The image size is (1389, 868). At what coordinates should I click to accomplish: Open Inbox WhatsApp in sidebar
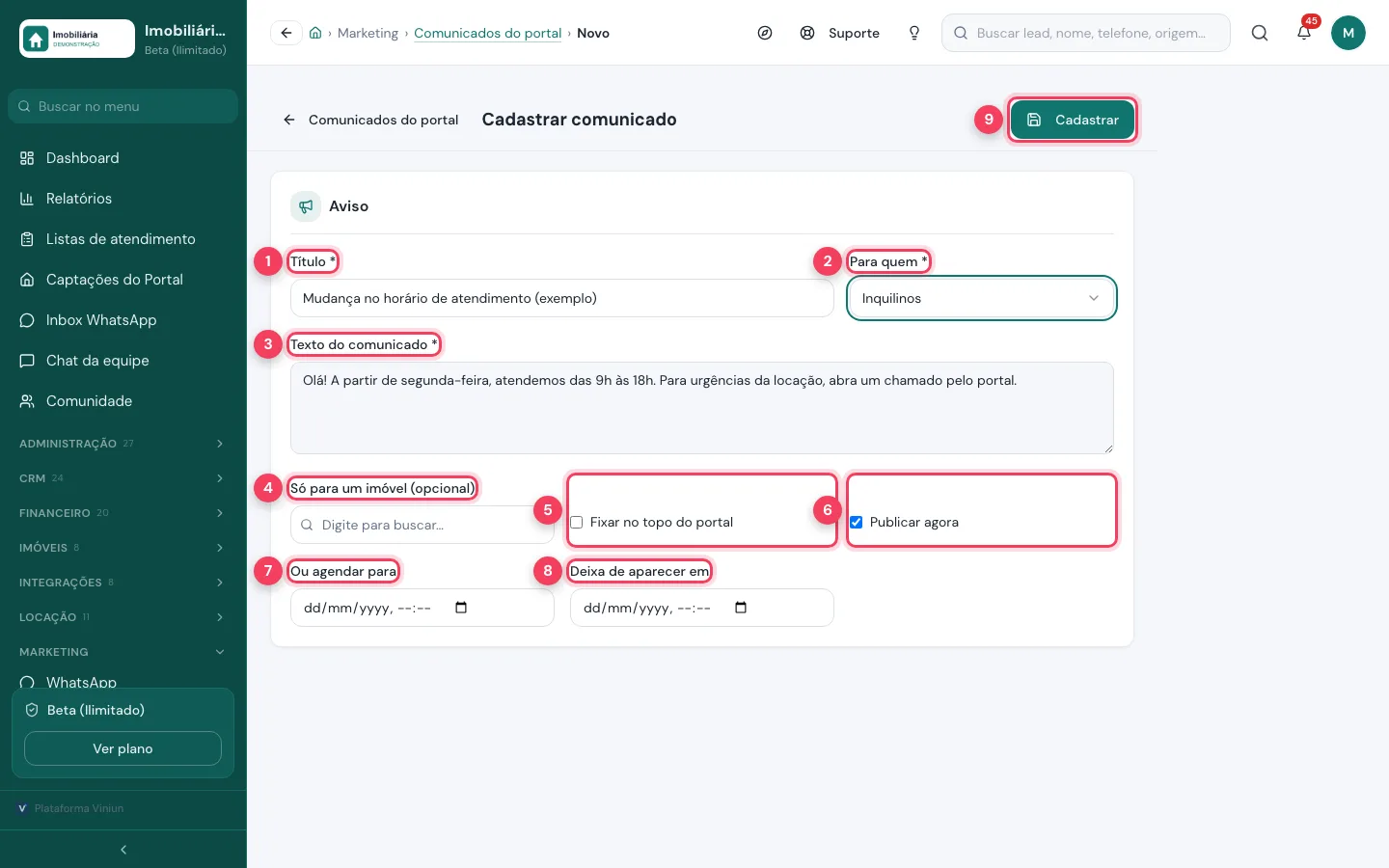pos(123,320)
